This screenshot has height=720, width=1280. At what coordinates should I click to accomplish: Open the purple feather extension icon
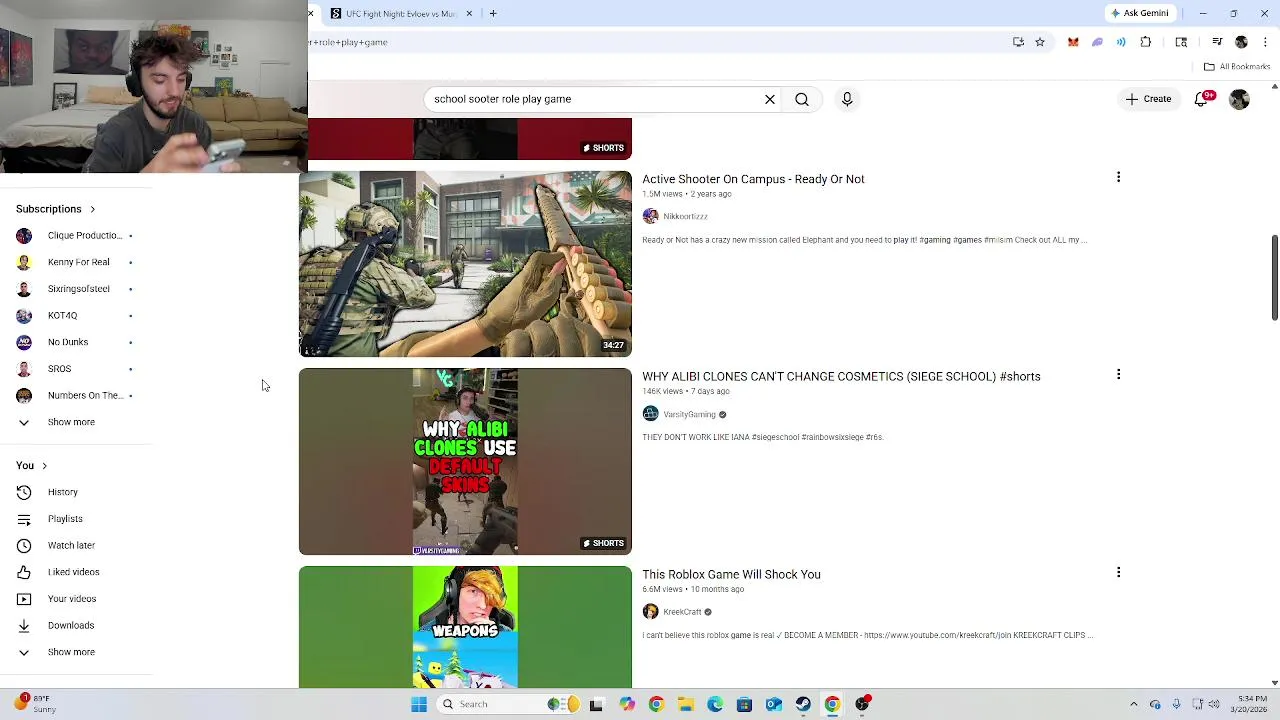(1097, 42)
